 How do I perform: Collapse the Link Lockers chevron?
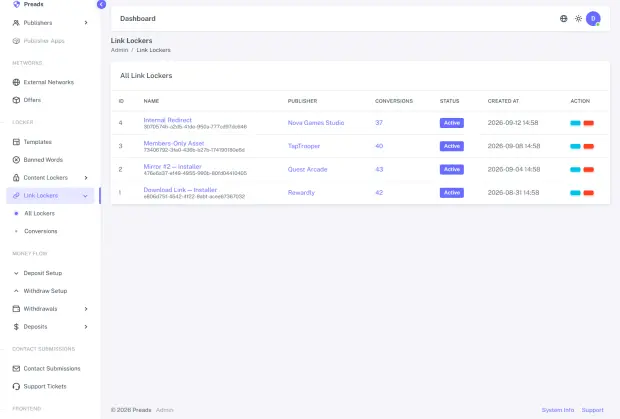coord(85,196)
